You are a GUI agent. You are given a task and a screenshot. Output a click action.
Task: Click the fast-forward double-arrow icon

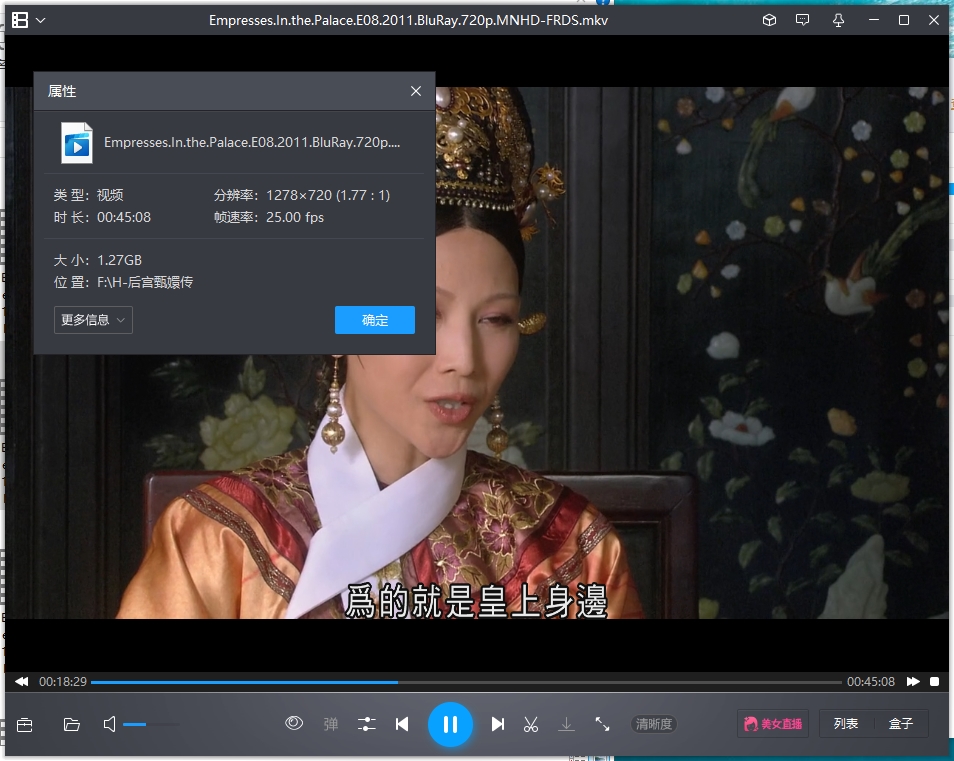pyautogui.click(x=913, y=681)
